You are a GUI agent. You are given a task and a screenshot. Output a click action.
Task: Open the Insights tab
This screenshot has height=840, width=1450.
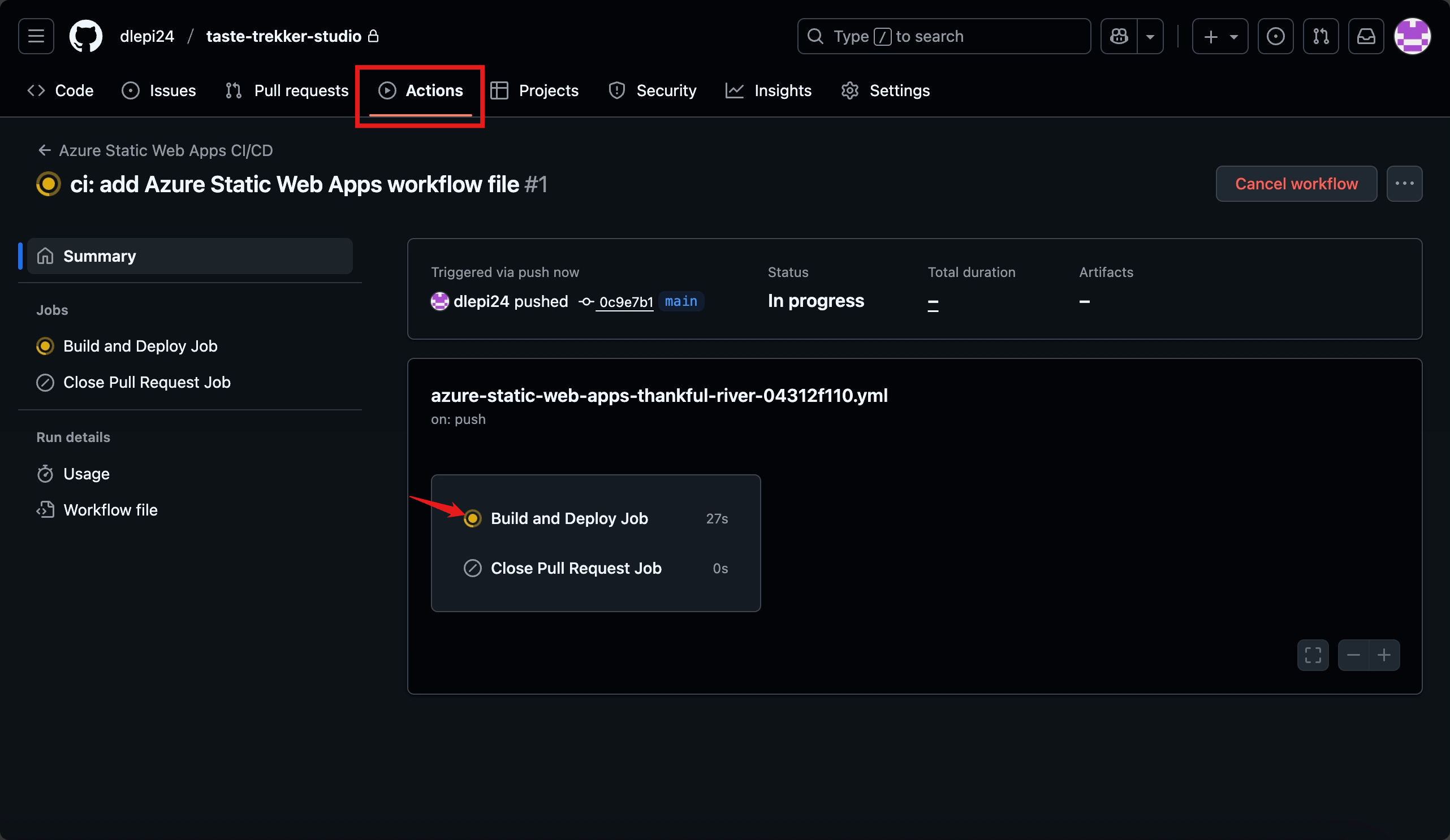(x=768, y=90)
